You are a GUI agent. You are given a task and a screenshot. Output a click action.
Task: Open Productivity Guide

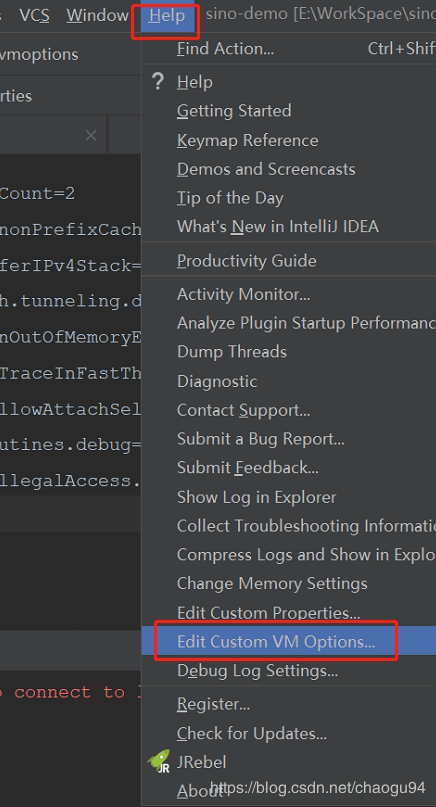(x=289, y=260)
